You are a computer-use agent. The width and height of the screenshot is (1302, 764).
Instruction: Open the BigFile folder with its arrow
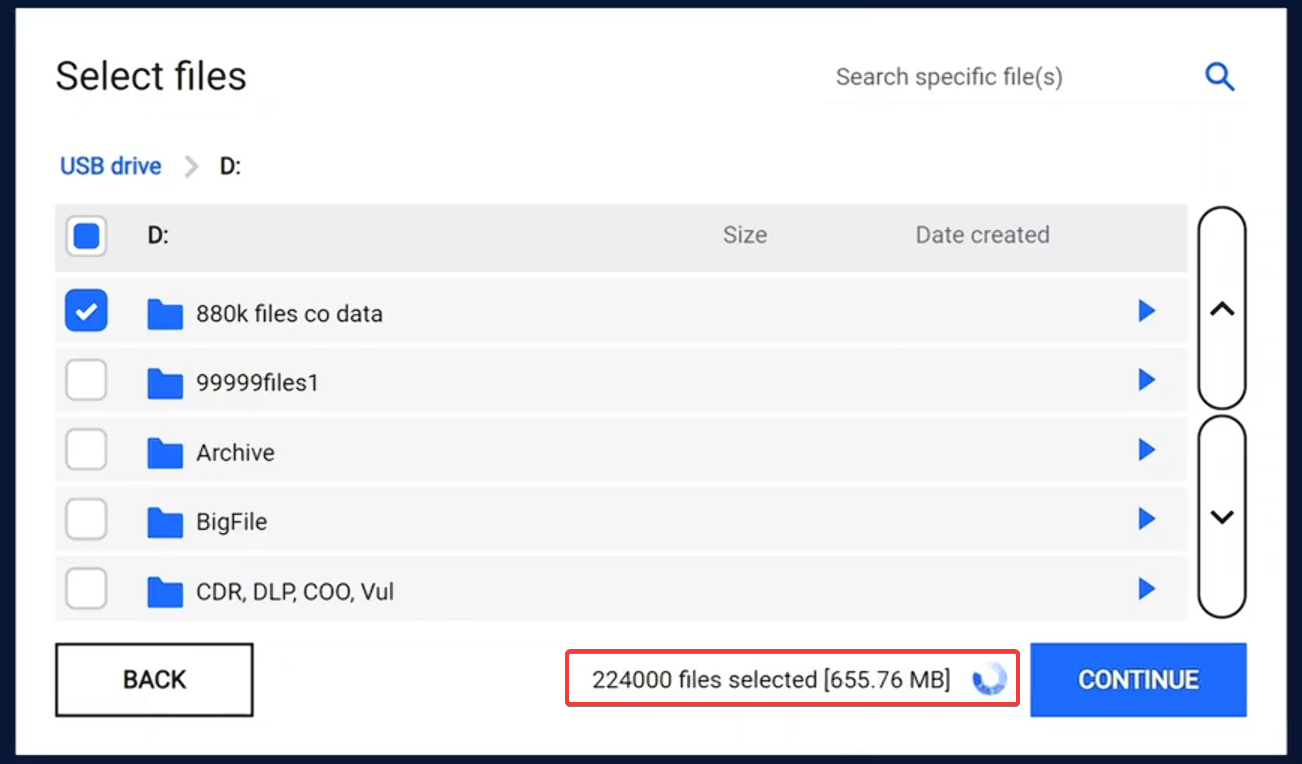[1147, 519]
